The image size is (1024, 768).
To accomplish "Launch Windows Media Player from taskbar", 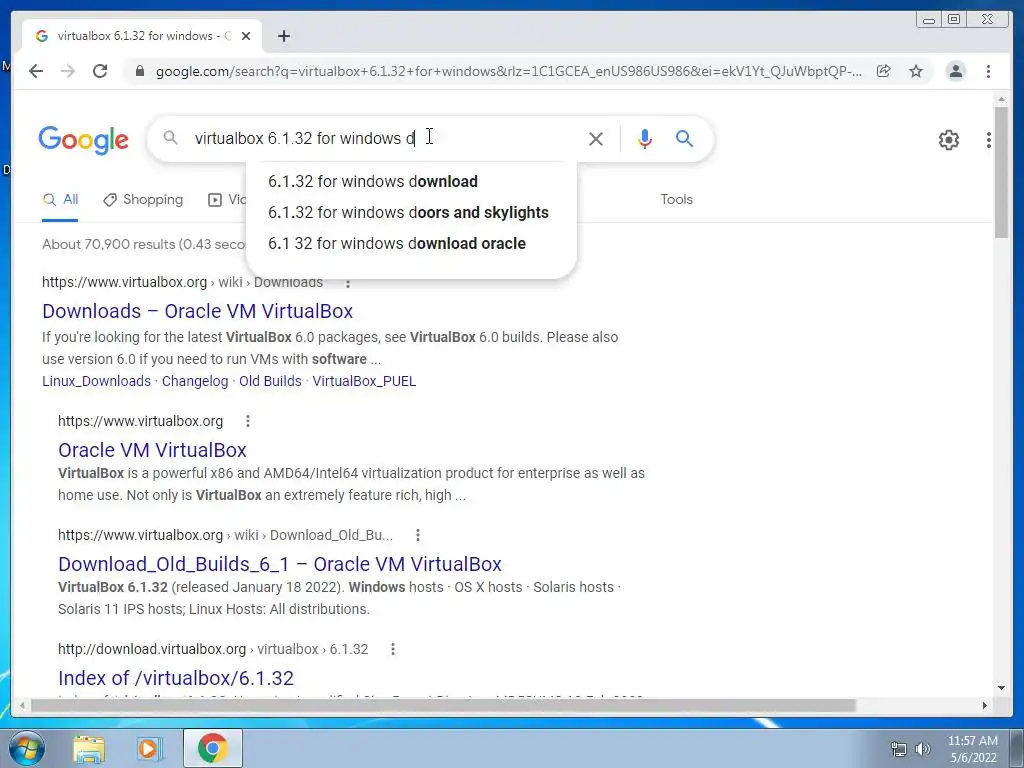I will click(x=149, y=749).
